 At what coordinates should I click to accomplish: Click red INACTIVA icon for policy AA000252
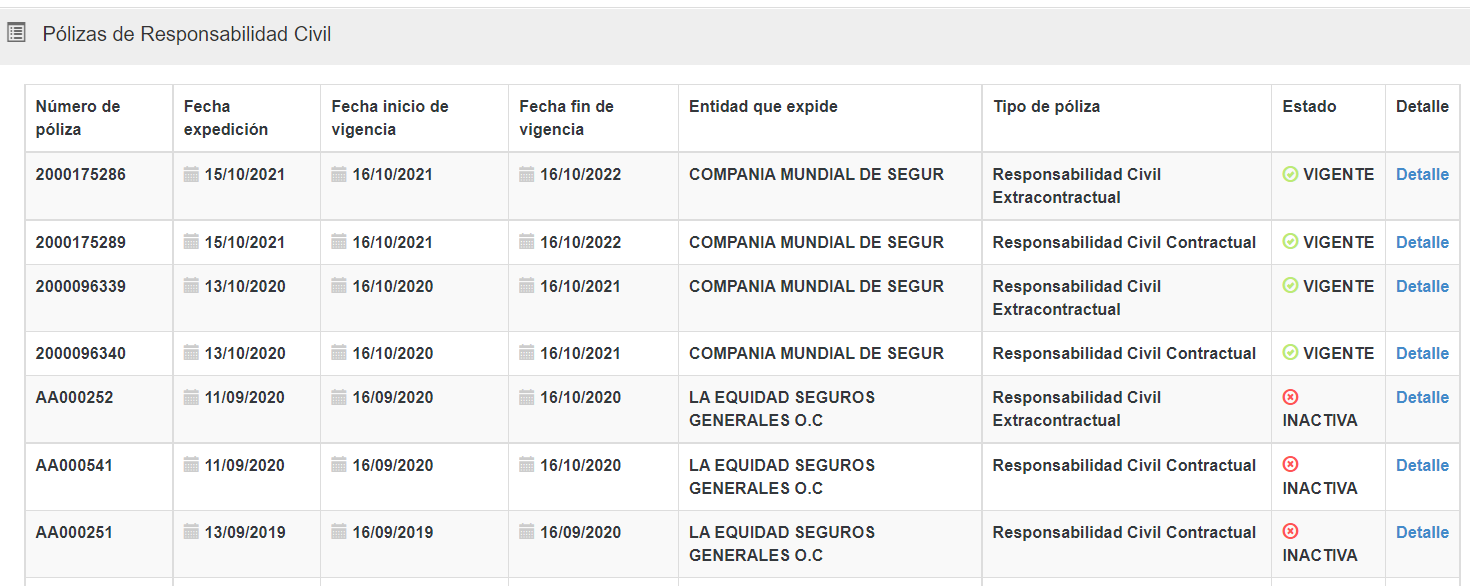(1290, 397)
